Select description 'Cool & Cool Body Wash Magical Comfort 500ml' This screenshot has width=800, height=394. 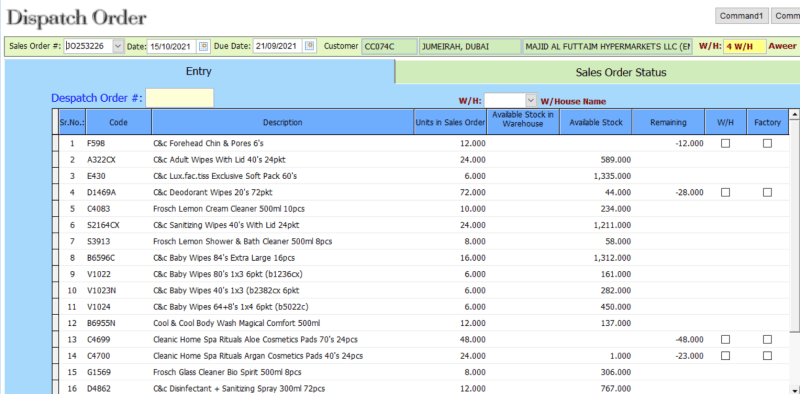tap(237, 323)
